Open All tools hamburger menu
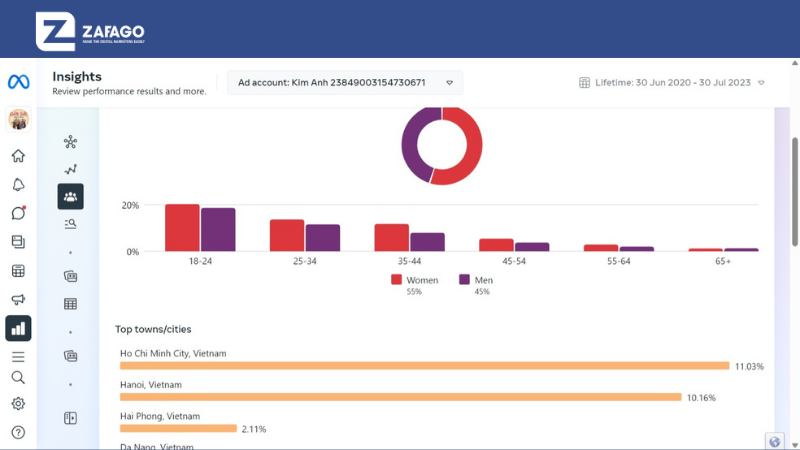The height and width of the screenshot is (450, 800). click(18, 357)
